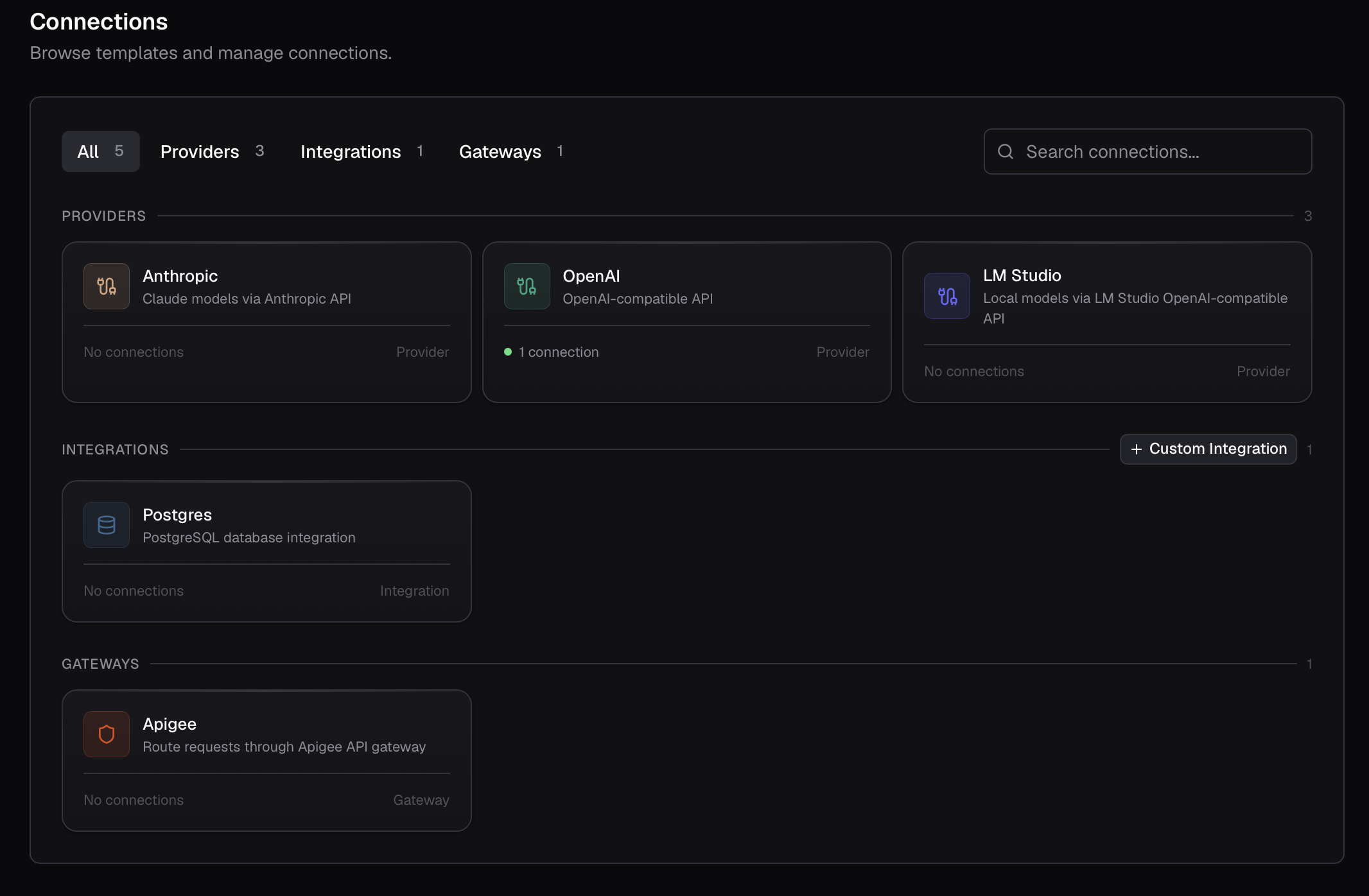Screen dimensions: 1369x896
Task: Click the Connections page title
Action: [99, 22]
